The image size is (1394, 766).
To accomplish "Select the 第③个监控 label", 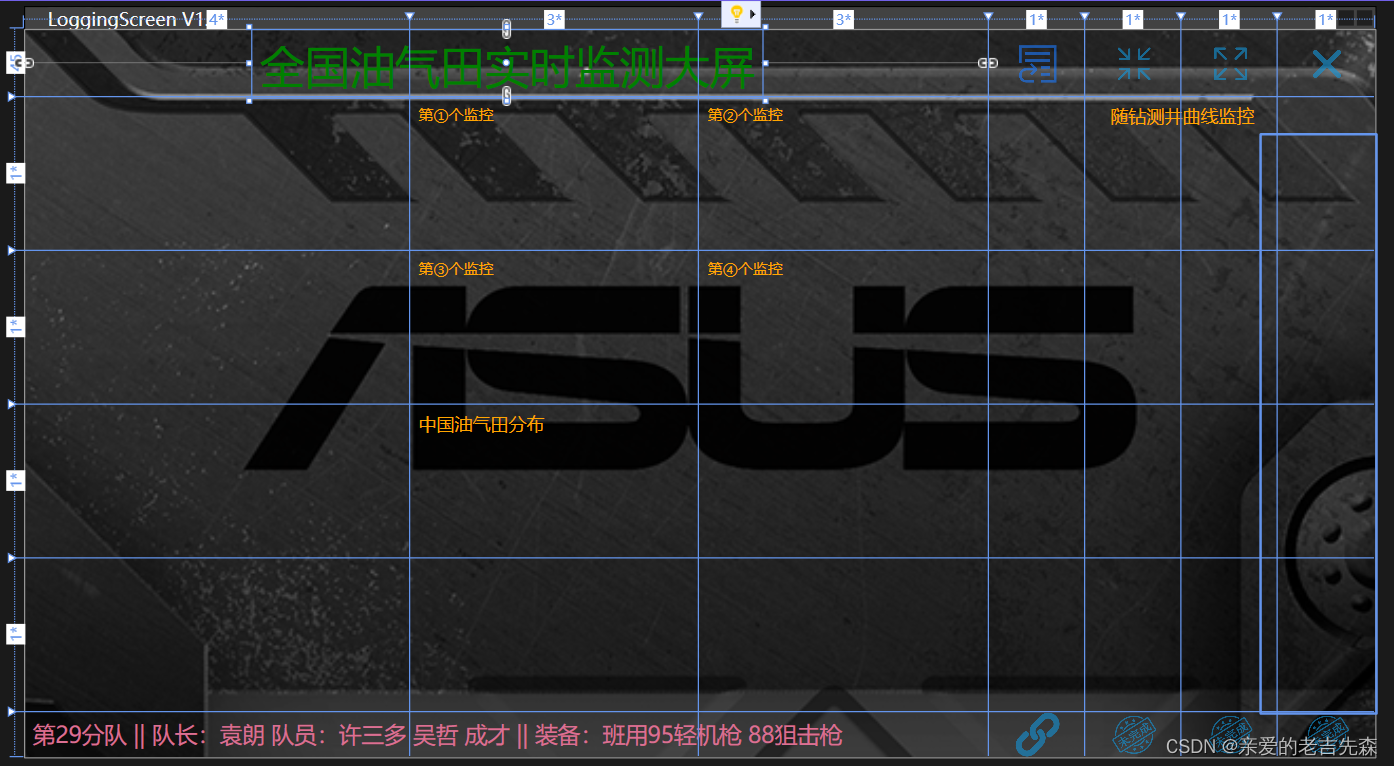I will pos(456,269).
